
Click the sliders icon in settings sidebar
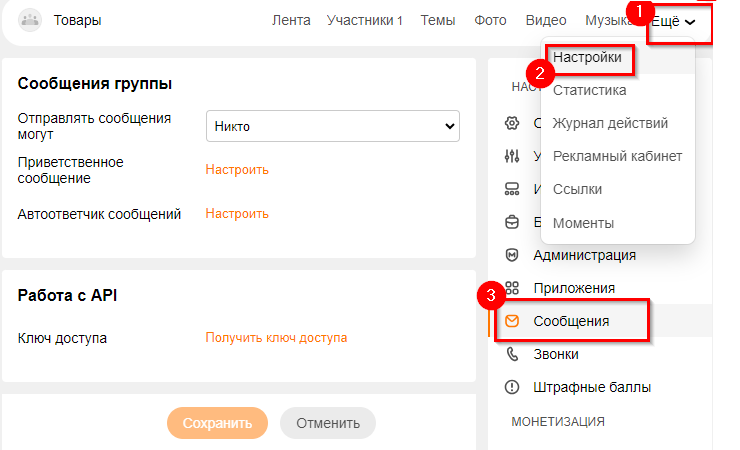pyautogui.click(x=513, y=156)
